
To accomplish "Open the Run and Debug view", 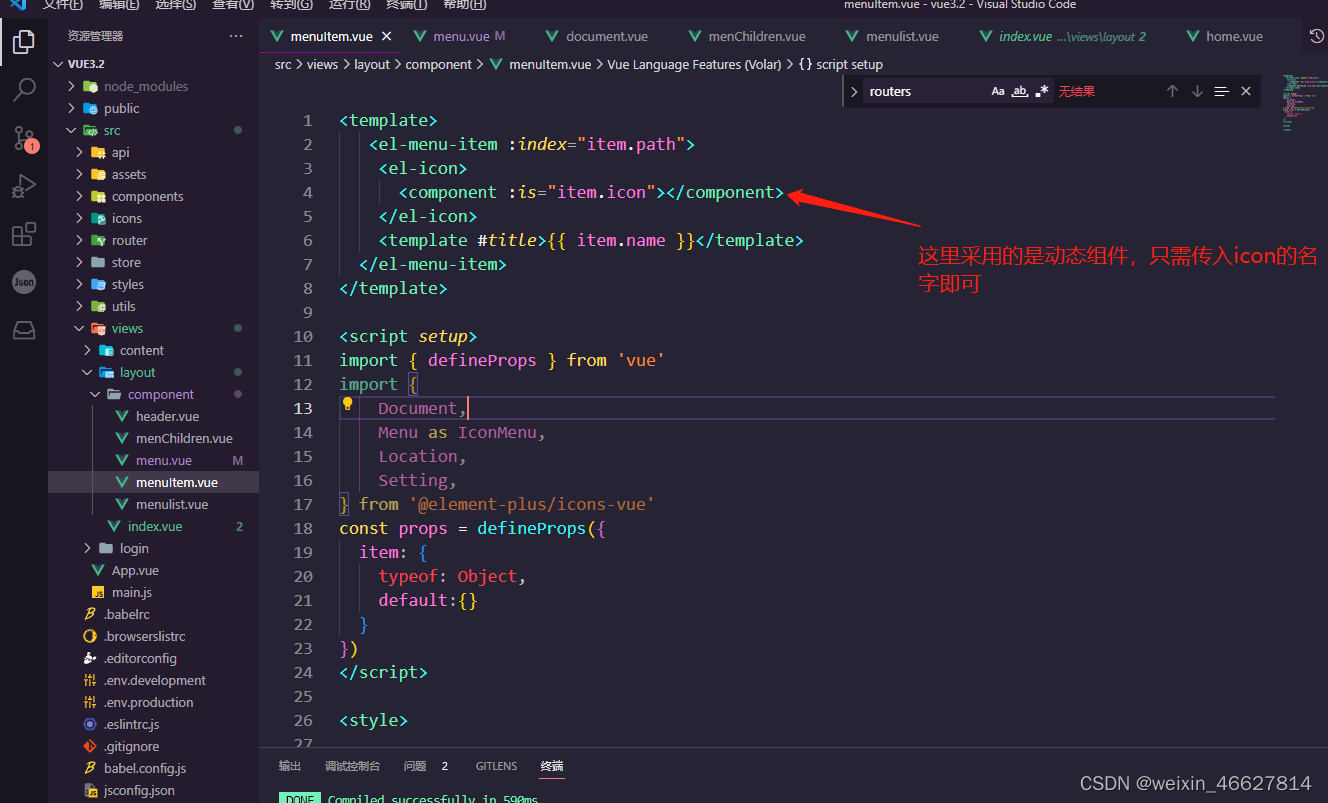I will (x=24, y=186).
